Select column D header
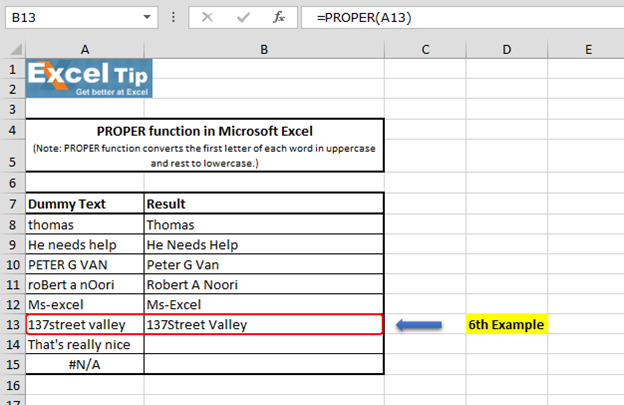624x405 pixels. [507, 50]
